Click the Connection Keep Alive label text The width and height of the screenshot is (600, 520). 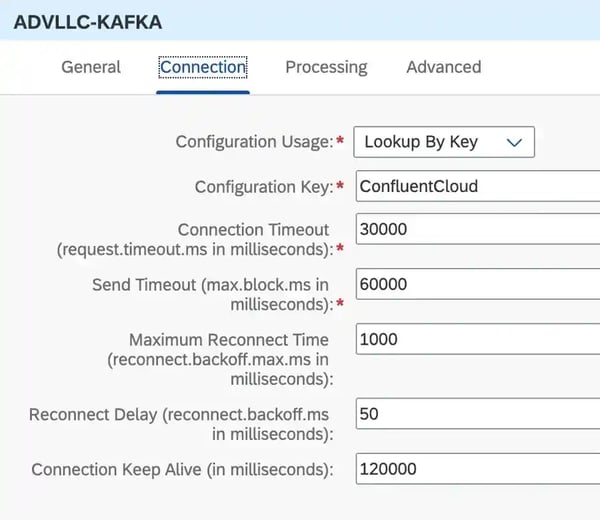[181, 469]
